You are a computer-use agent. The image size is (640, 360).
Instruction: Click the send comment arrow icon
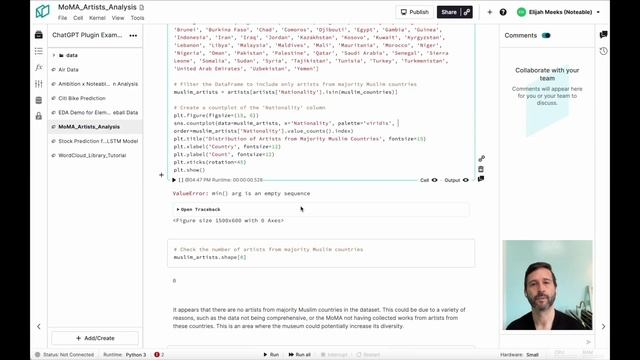click(x=588, y=342)
